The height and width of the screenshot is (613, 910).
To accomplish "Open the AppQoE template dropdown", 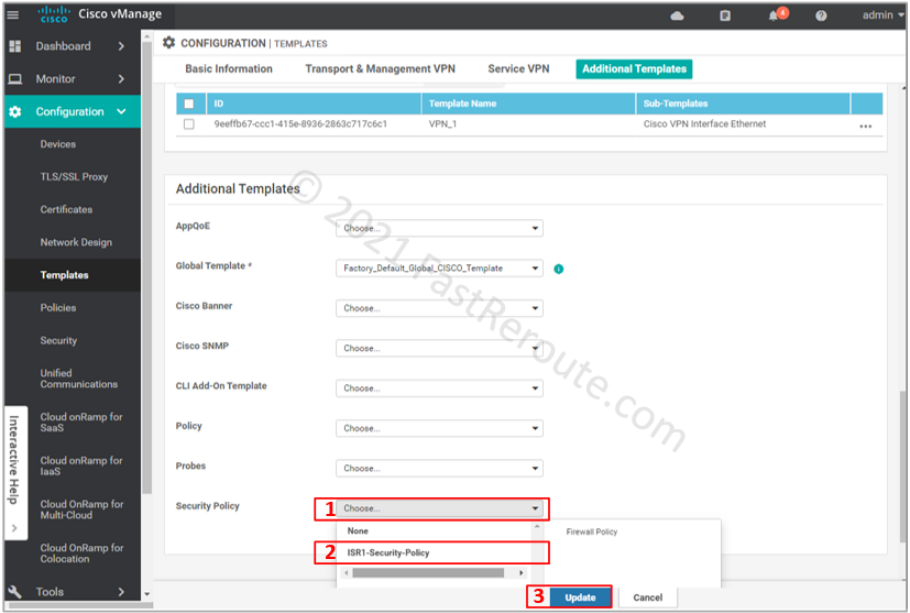I will point(438,228).
